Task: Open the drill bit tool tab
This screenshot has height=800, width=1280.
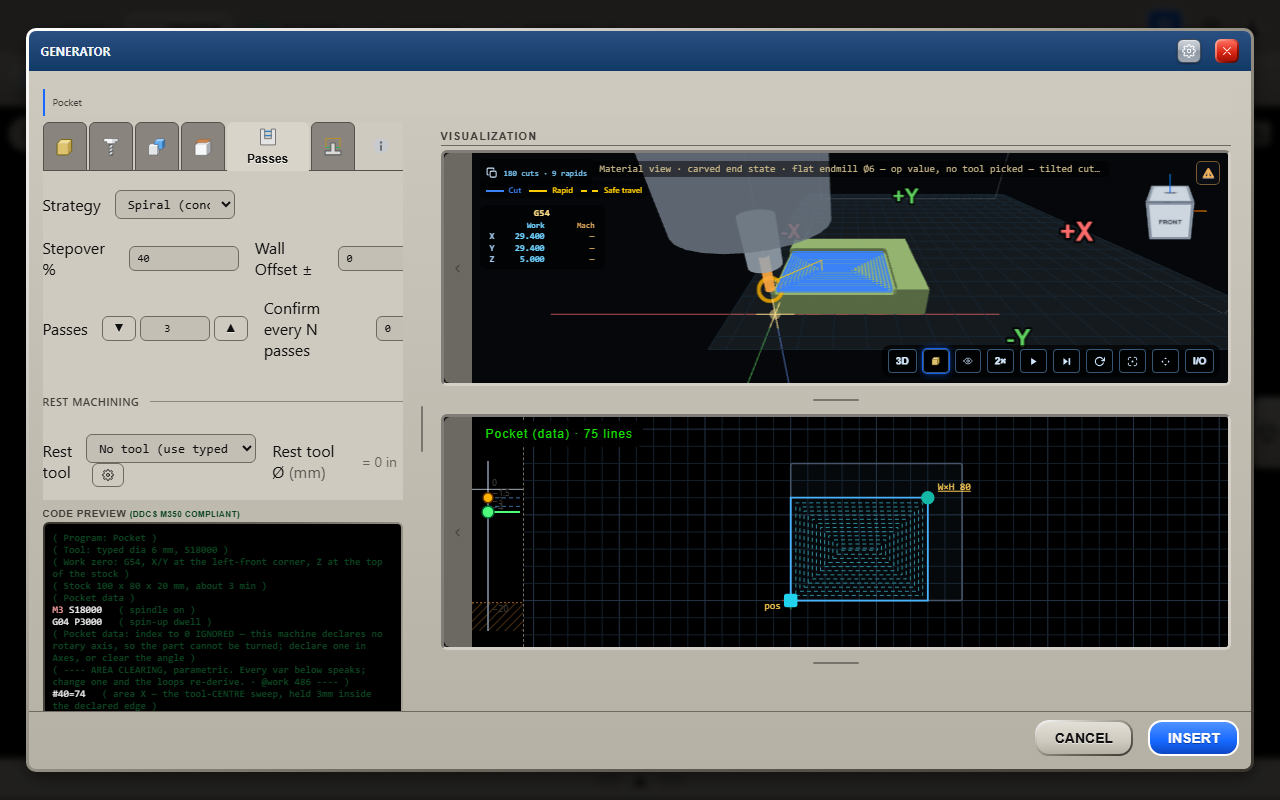Action: click(x=111, y=147)
